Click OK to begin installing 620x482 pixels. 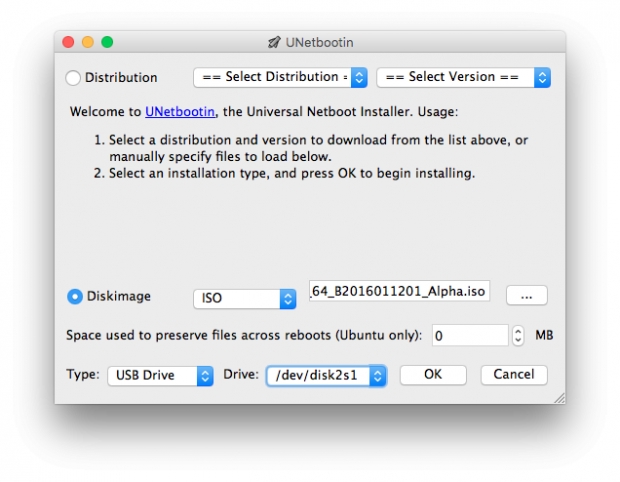(x=433, y=374)
